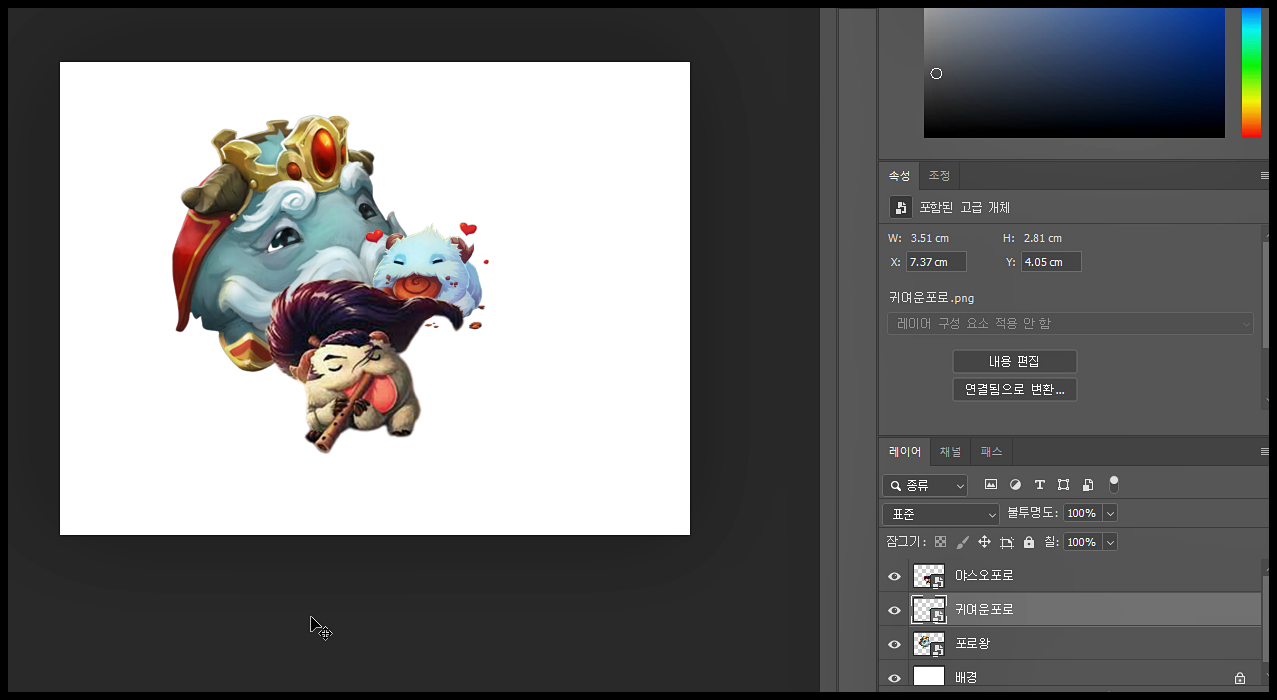Hide the 배경 layer
Screen dimensions: 1277x700
(x=895, y=677)
